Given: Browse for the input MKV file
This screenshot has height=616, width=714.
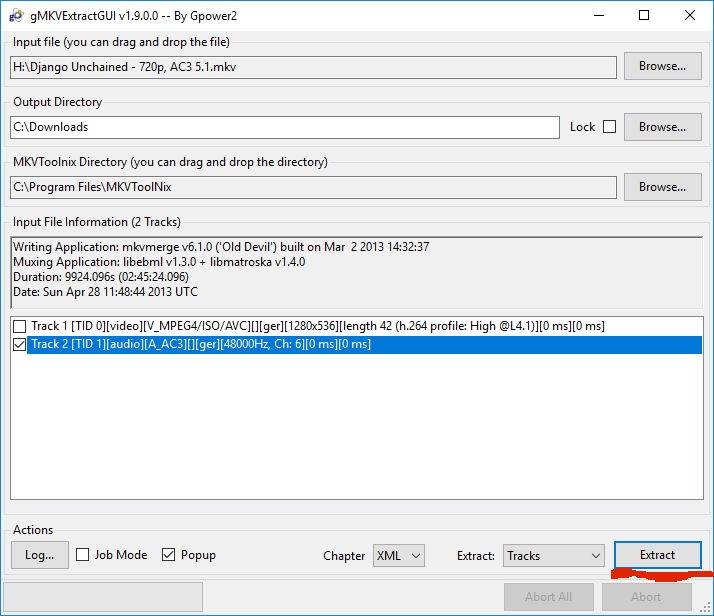Looking at the screenshot, I should (663, 66).
